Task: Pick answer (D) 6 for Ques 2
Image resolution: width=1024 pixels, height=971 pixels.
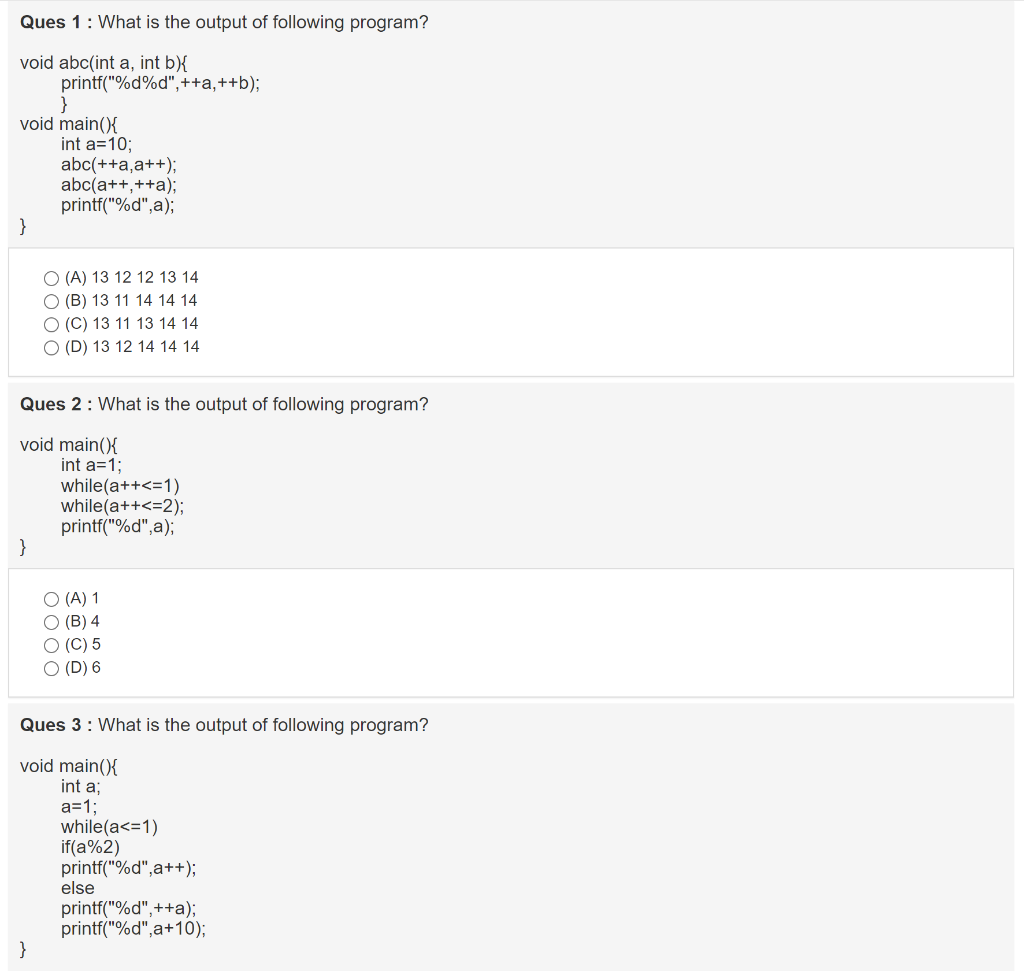Action: click(51, 668)
